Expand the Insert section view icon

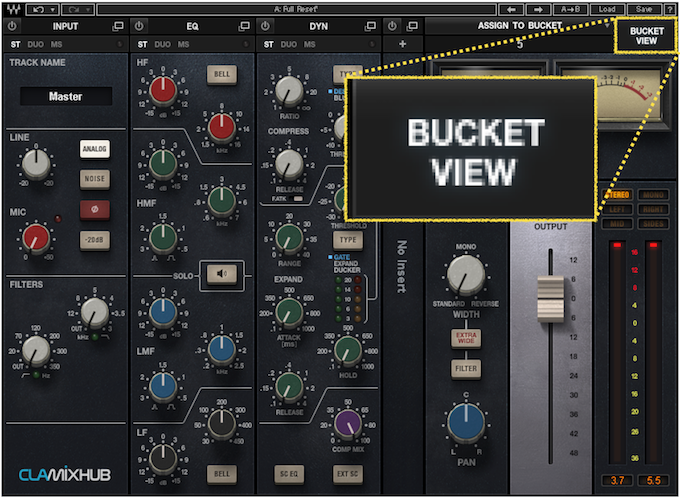pos(412,26)
